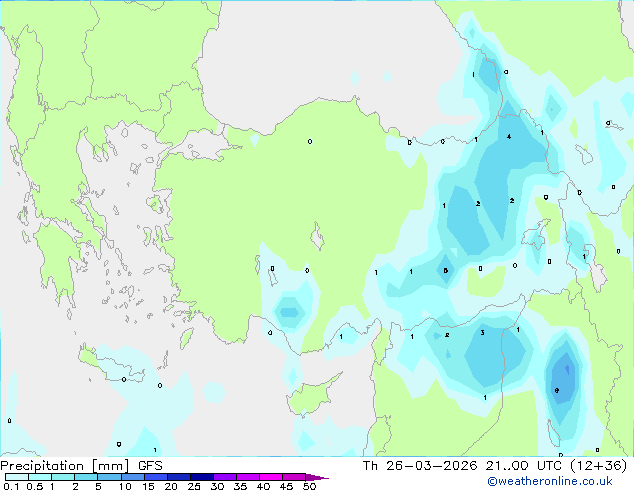634x490 pixels.
Task: Click the '4' precipitation value on the map
Action: (x=509, y=137)
